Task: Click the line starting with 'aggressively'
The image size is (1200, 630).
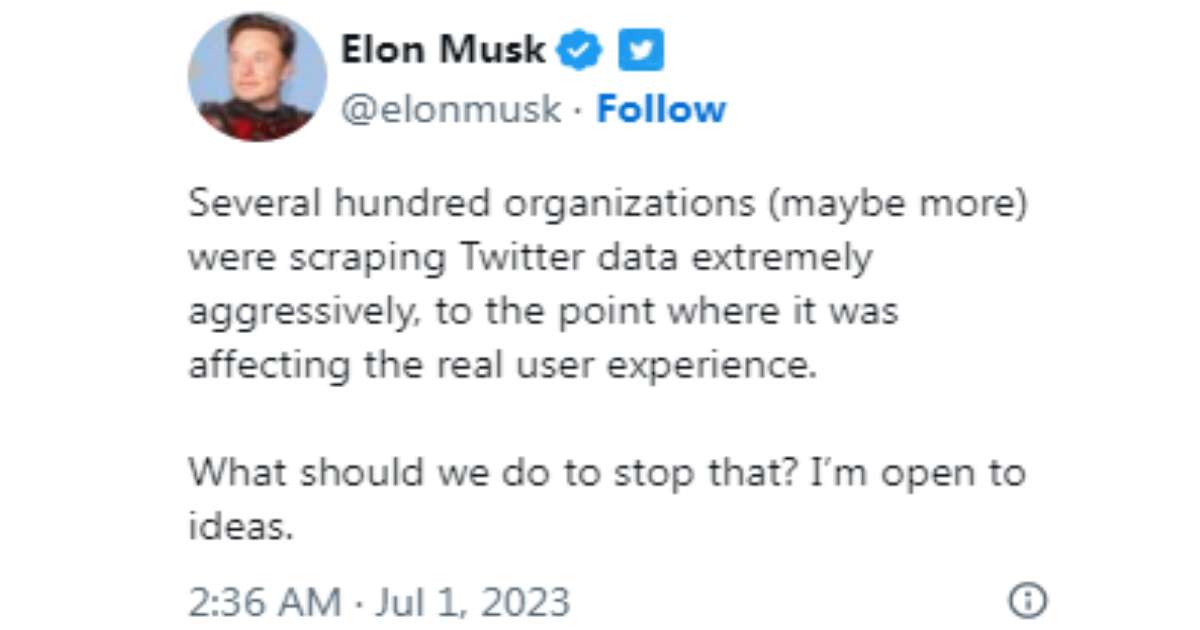Action: 543,313
